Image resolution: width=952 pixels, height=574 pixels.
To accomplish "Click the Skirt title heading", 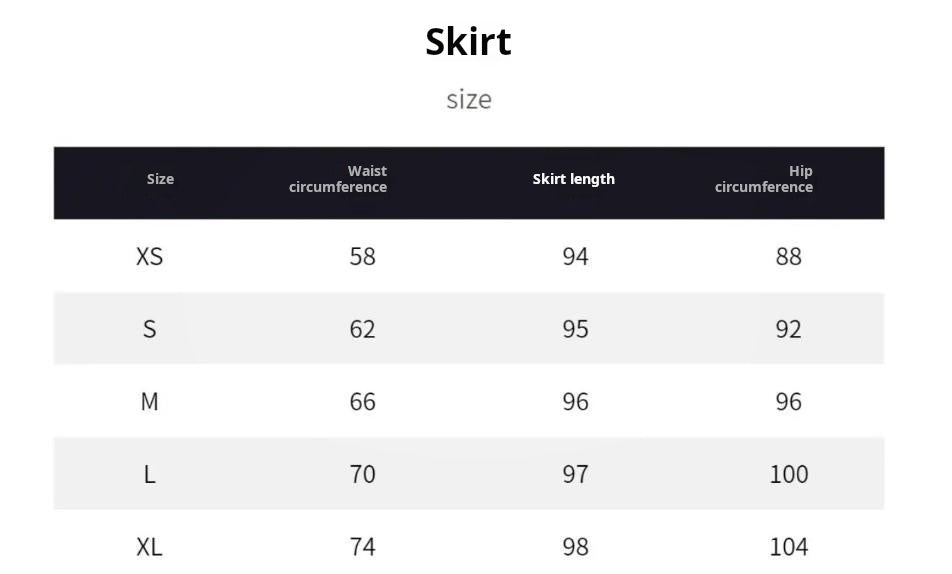I will 468,42.
